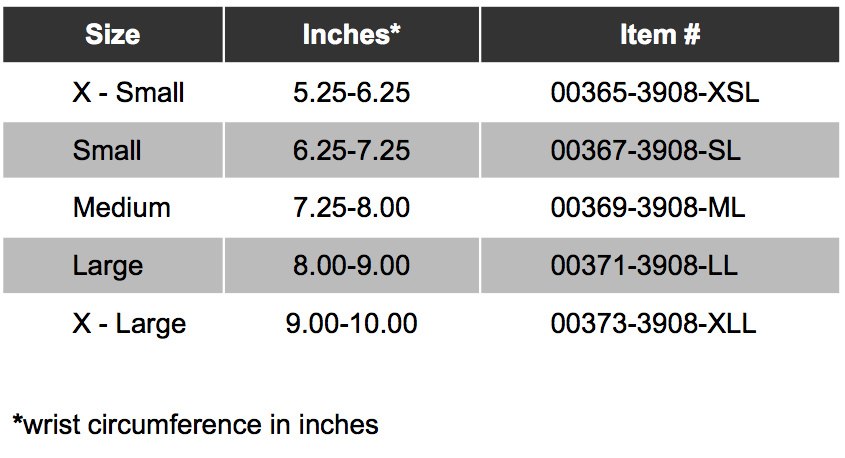Click the asterisk before wrist circumference
This screenshot has width=845, height=458.
point(17,421)
